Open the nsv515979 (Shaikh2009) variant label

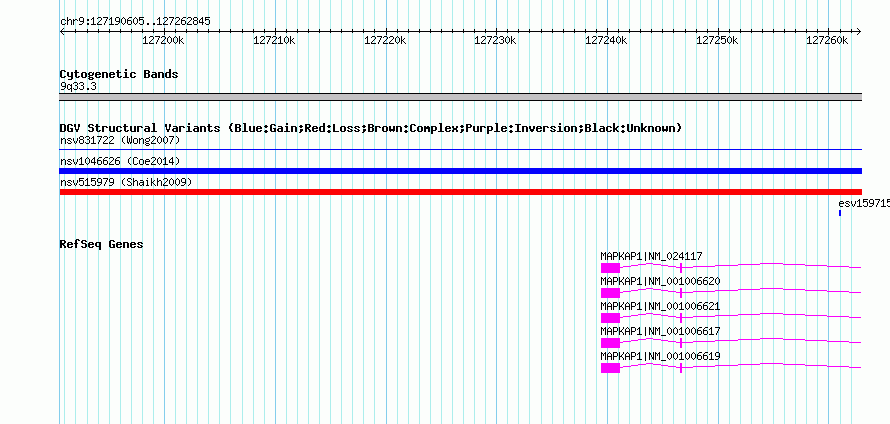tap(126, 182)
